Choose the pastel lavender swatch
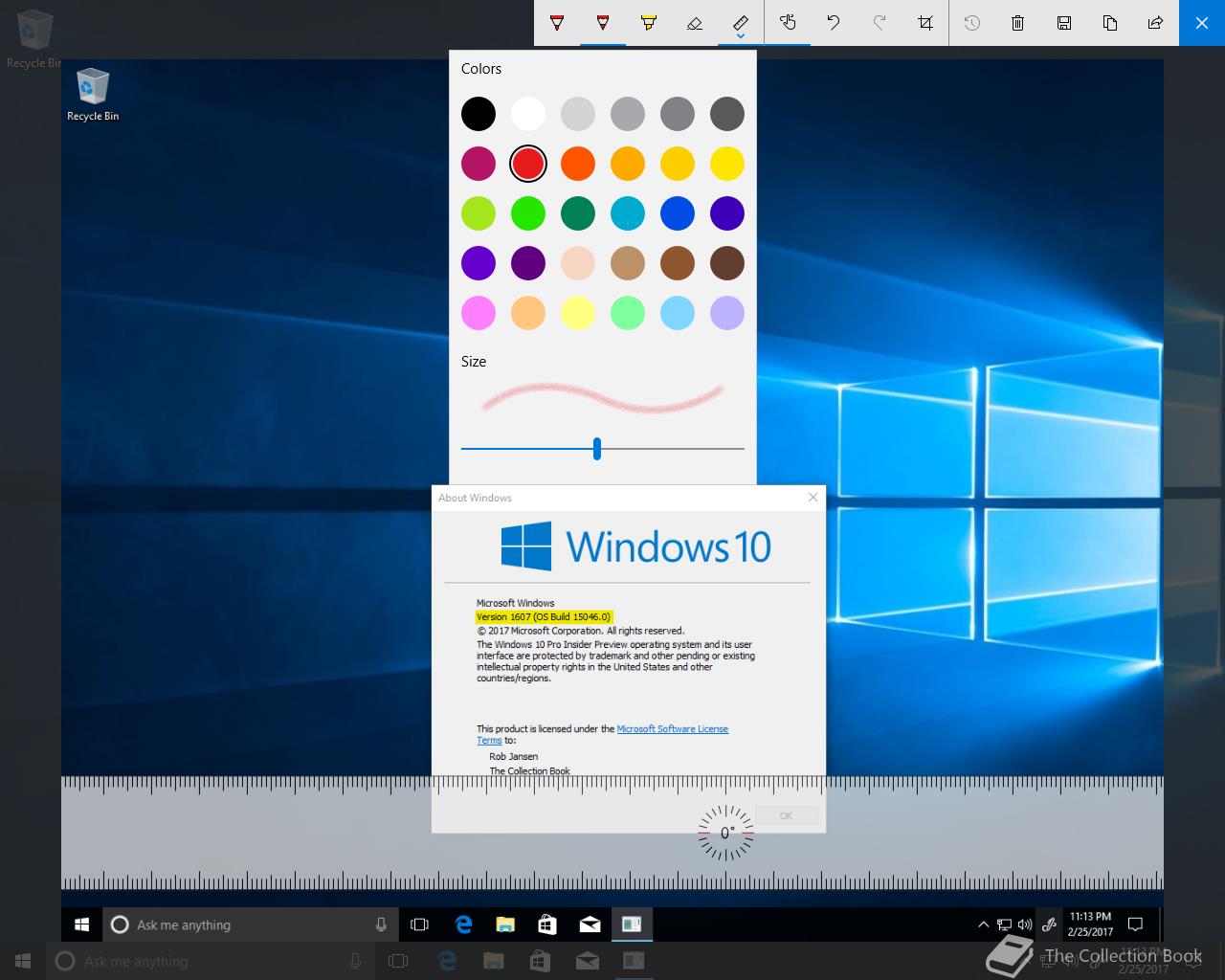Viewport: 1225px width, 980px height. click(x=727, y=313)
